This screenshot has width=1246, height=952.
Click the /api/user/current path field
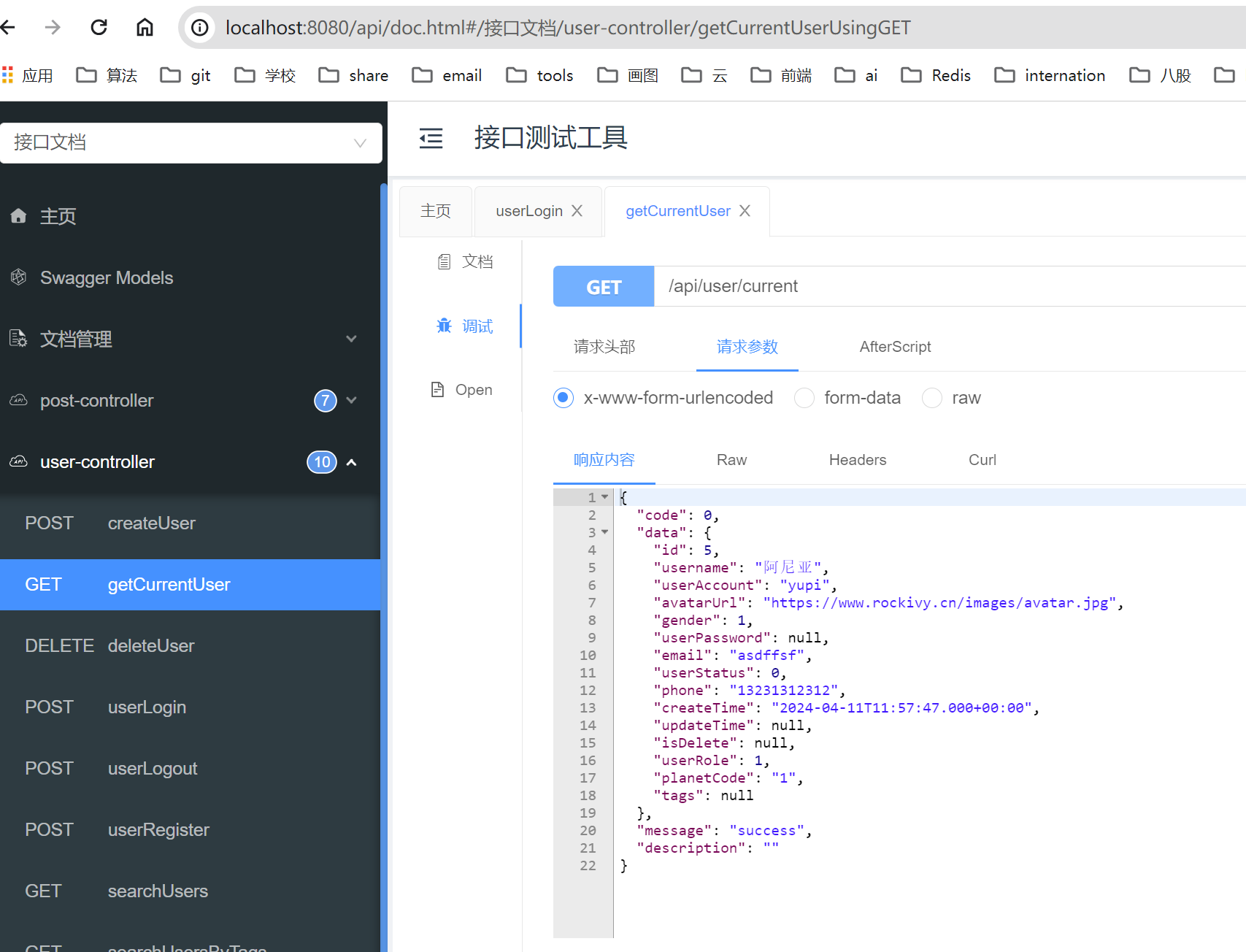950,286
